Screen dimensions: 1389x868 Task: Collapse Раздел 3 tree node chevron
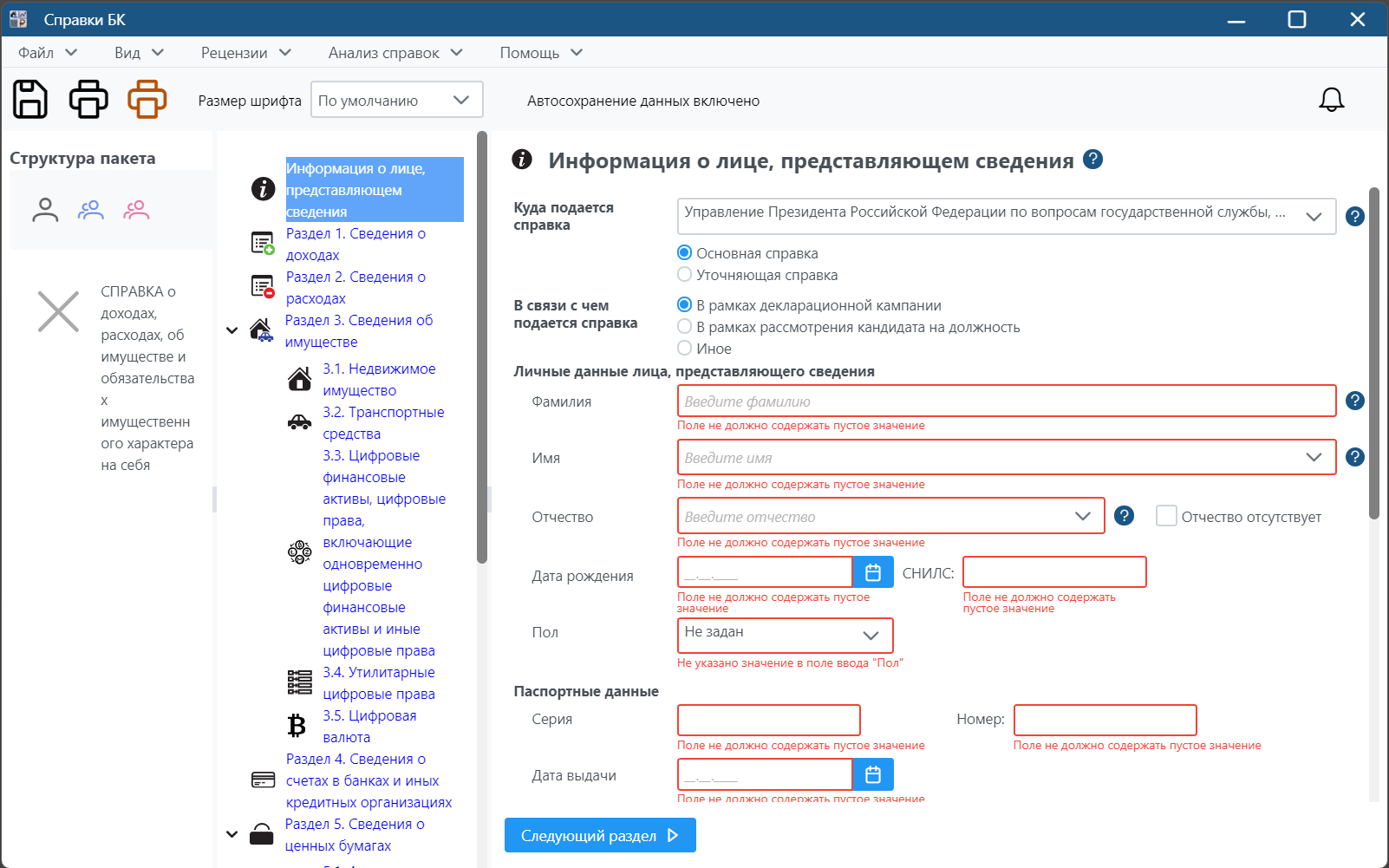click(231, 330)
